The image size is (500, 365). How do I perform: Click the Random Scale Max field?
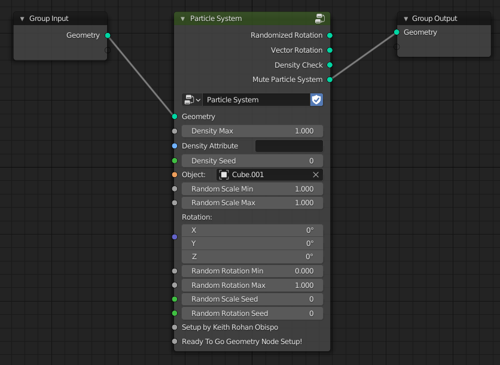[252, 203]
